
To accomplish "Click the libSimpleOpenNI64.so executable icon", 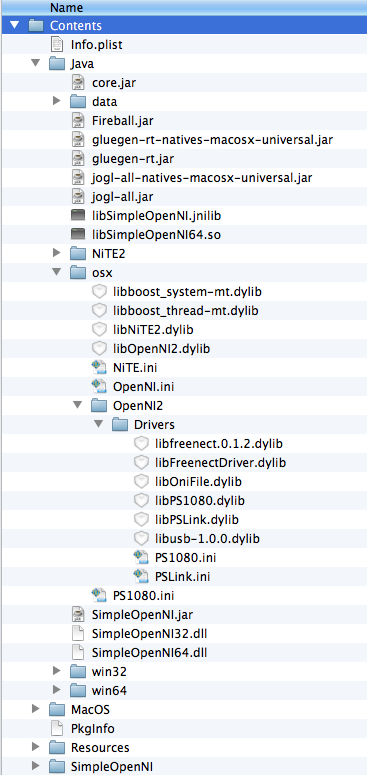I will [78, 235].
